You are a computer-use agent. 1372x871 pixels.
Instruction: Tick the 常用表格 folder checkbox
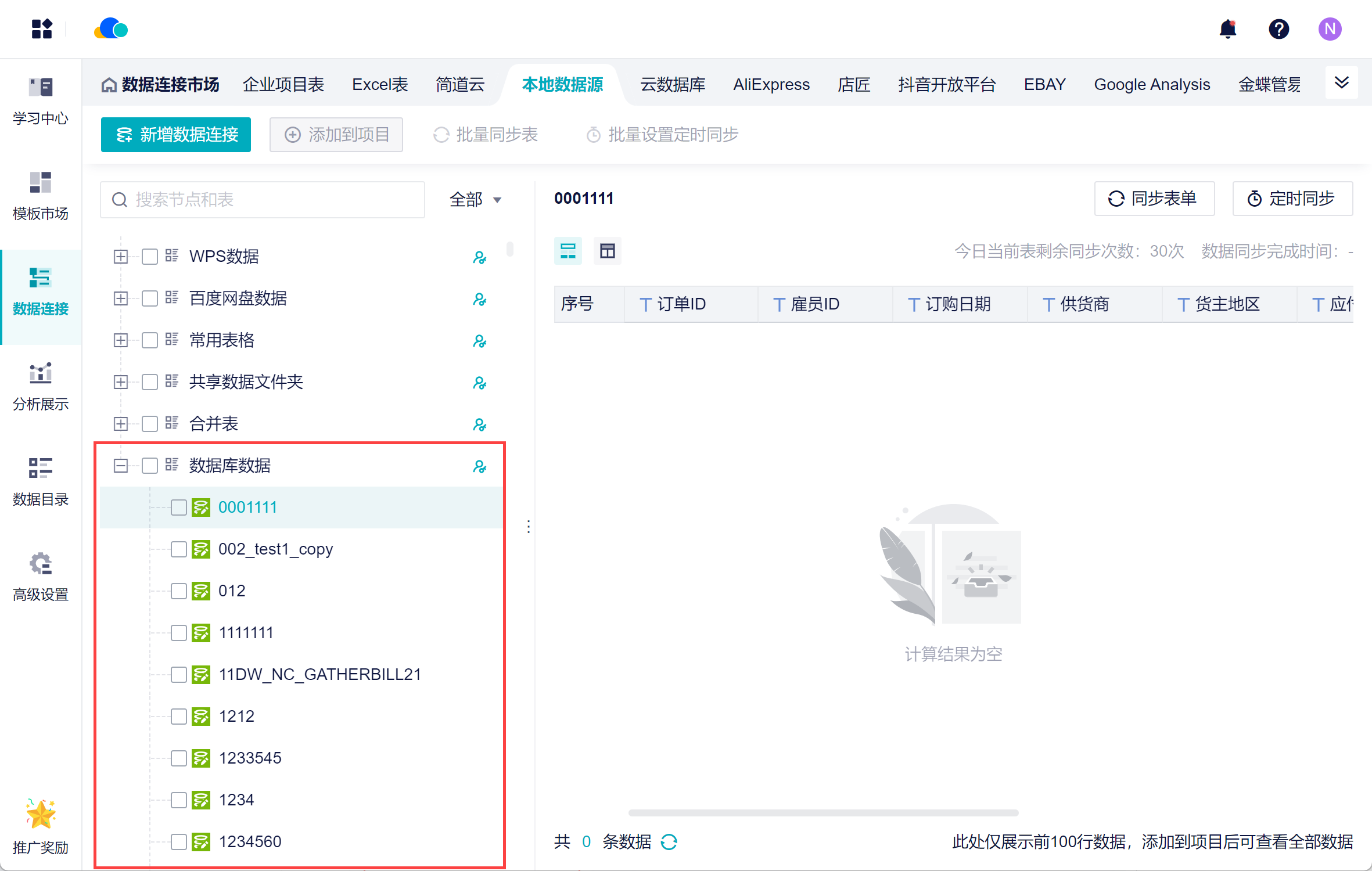point(150,340)
